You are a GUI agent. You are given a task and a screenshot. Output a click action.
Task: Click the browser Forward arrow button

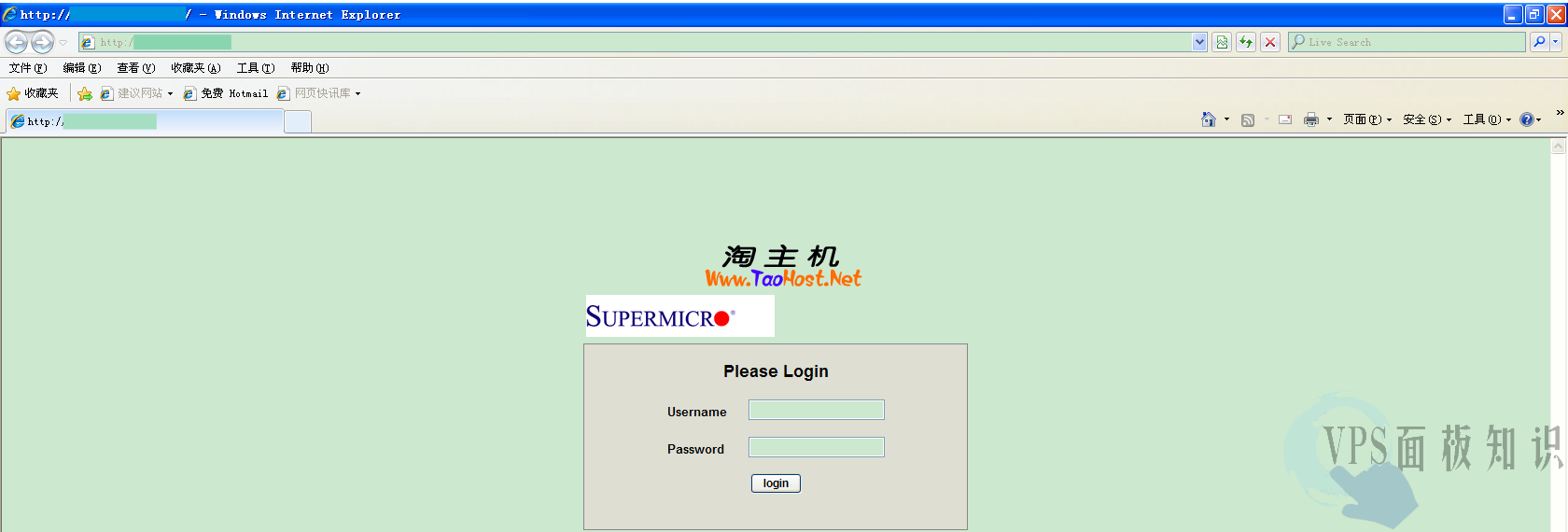(x=42, y=42)
